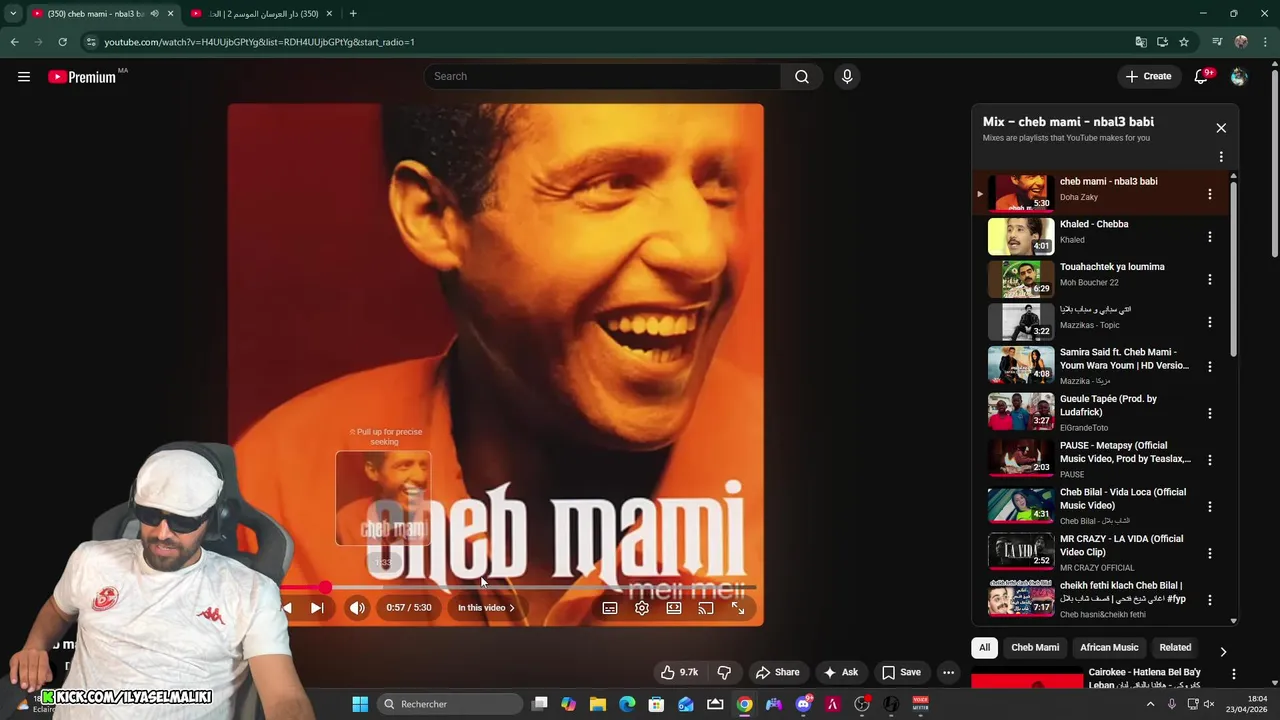The image size is (1280, 720).
Task: Click the address bar URL
Action: (x=259, y=42)
